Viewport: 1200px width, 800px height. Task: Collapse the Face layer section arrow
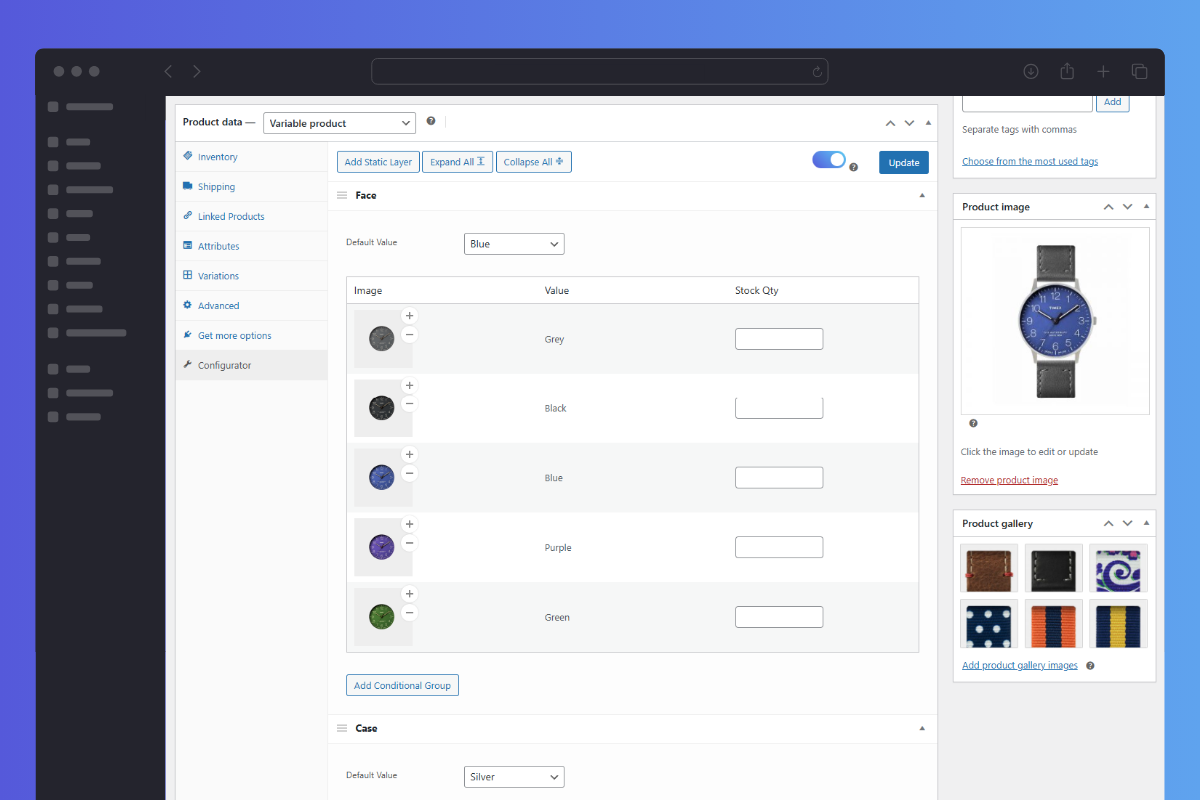pos(922,196)
